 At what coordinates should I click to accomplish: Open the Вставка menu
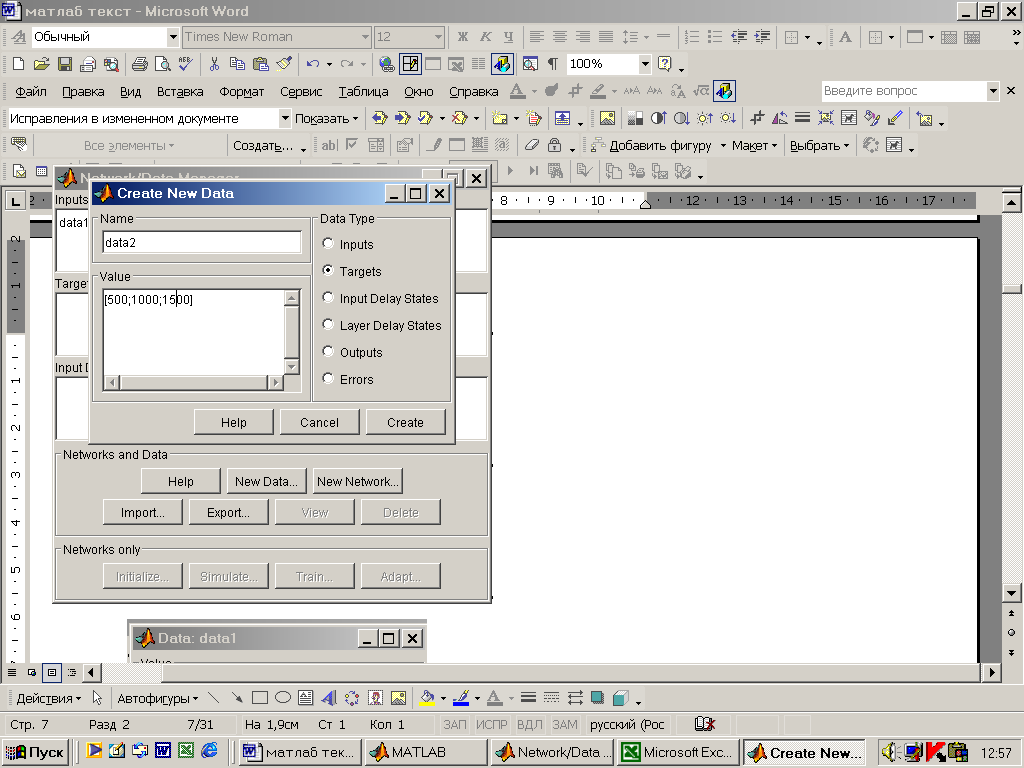point(180,91)
